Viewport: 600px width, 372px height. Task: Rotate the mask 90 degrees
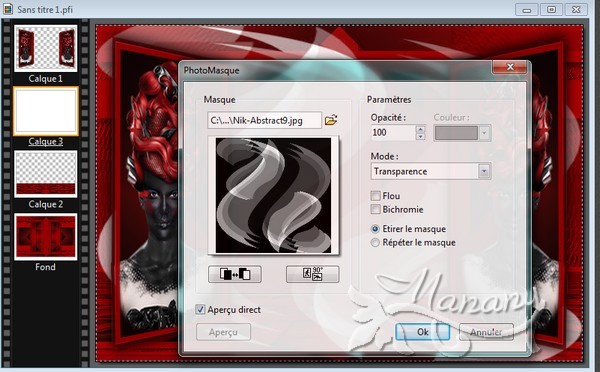(x=312, y=274)
